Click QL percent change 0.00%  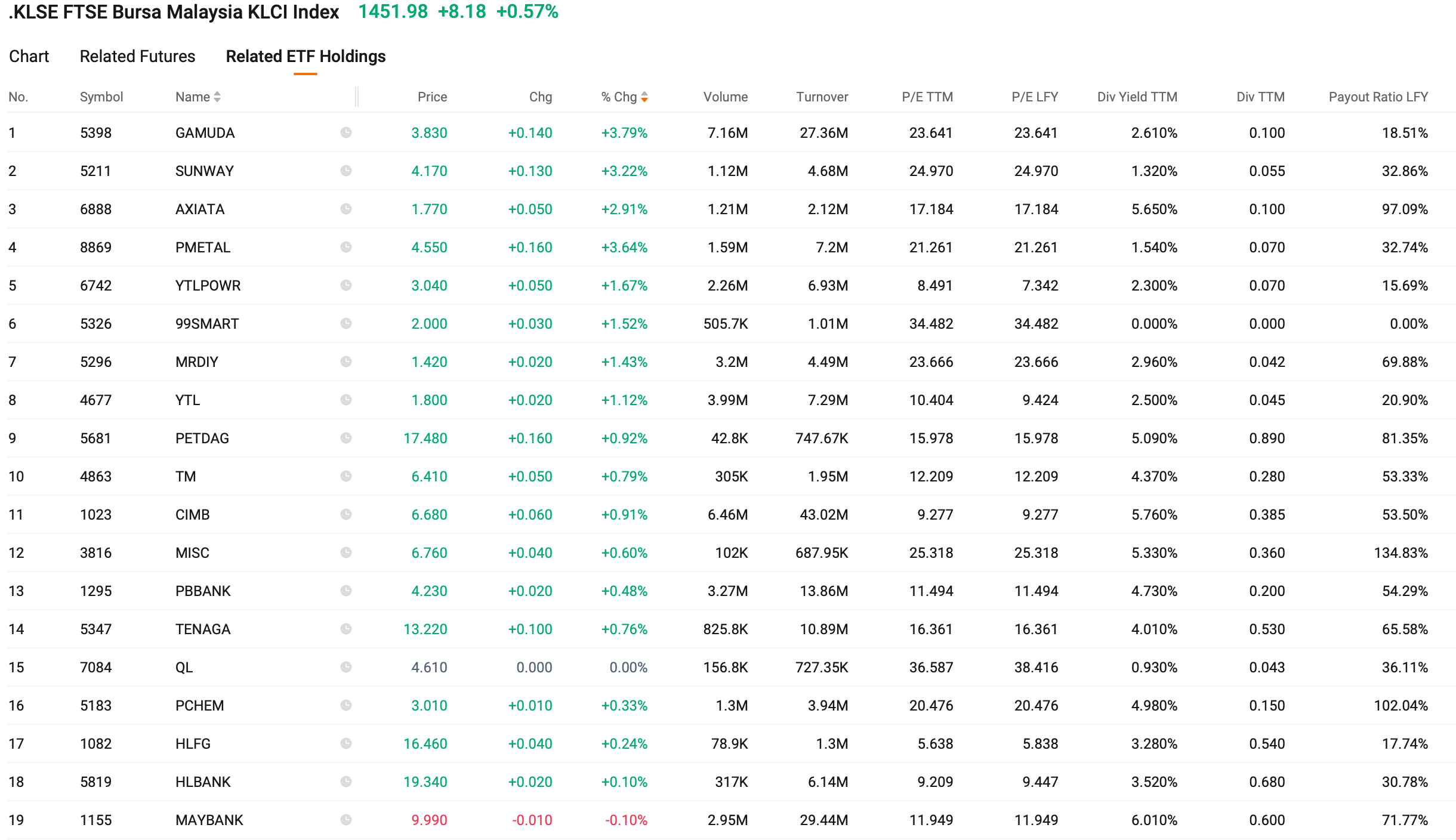click(x=628, y=667)
